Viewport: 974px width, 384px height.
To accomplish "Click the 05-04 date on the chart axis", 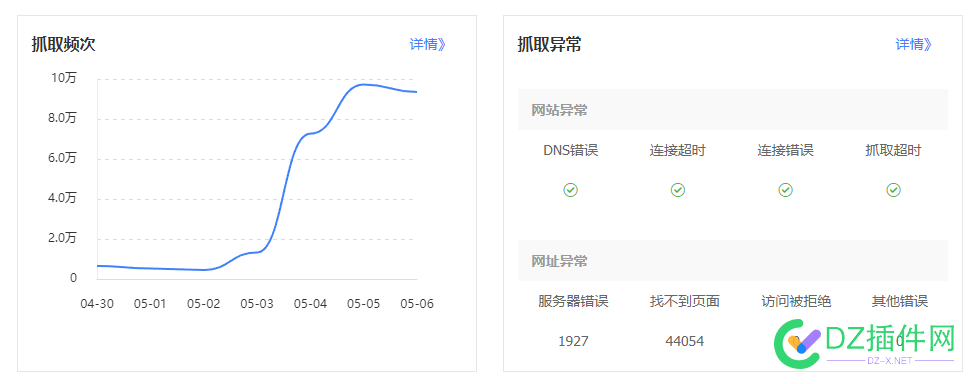I will point(311,304).
